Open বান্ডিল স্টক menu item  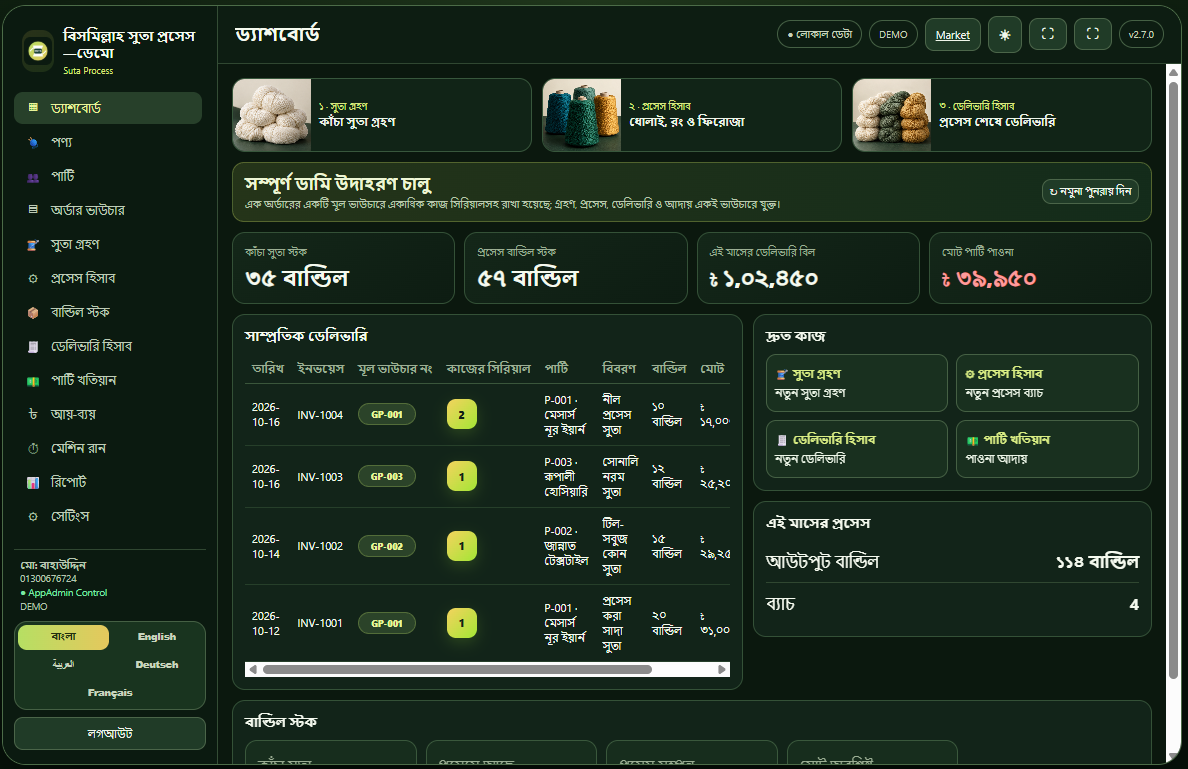tap(108, 312)
